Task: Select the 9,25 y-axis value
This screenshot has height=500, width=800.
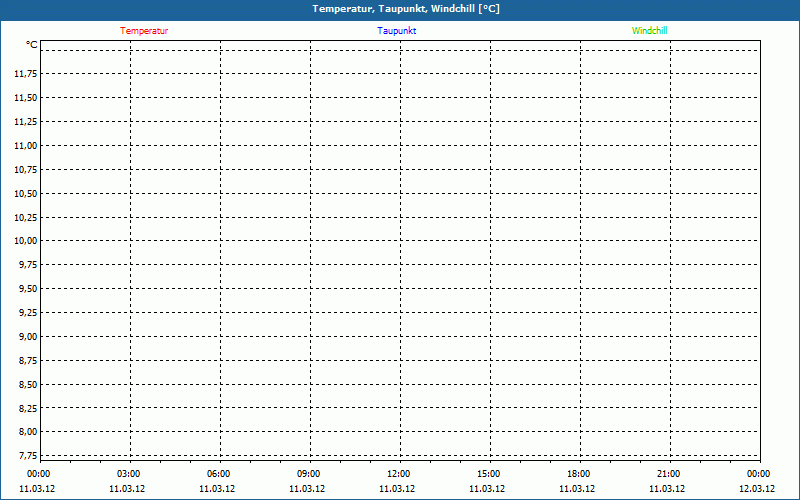Action: 28,313
